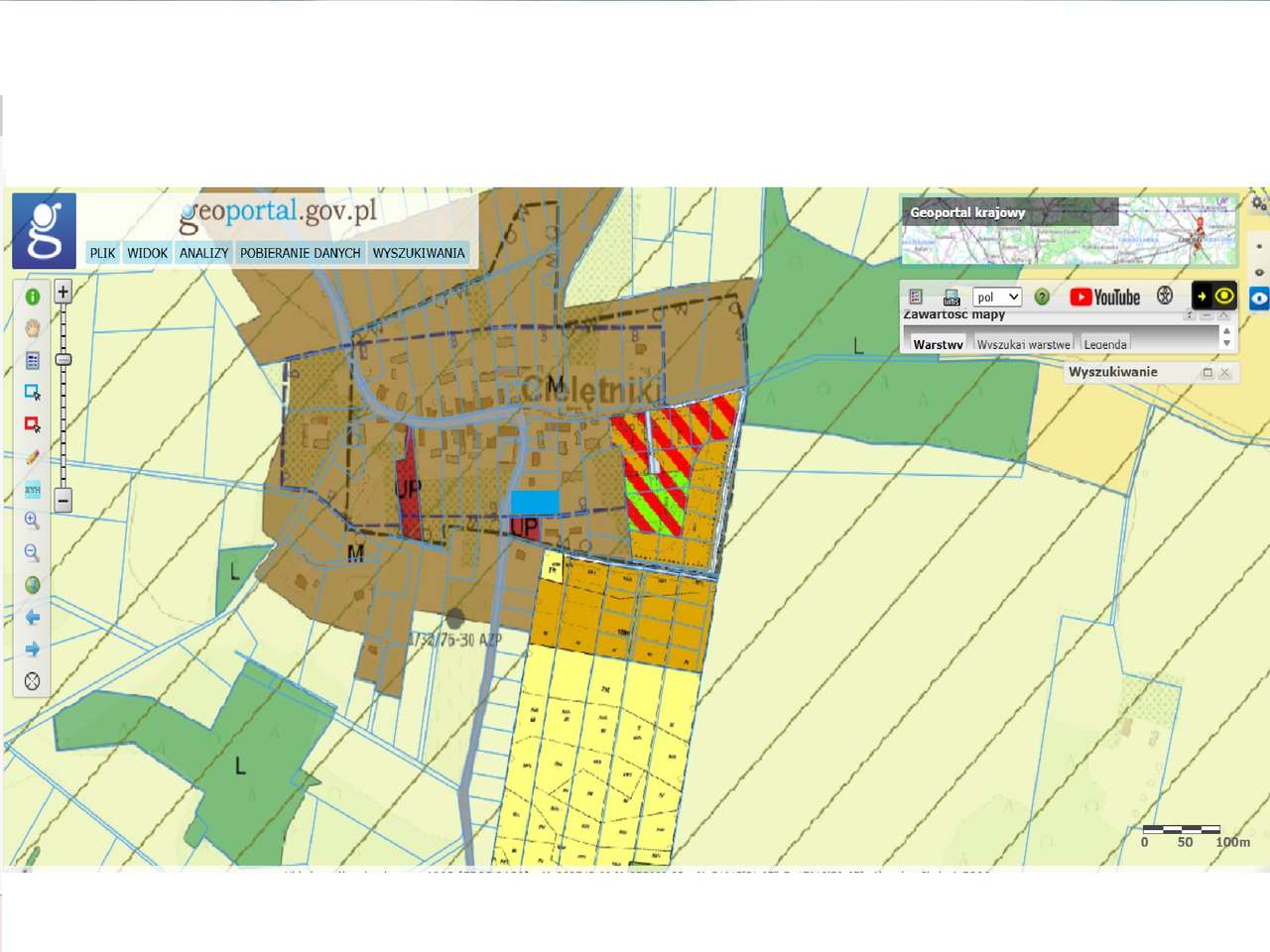Open the layer list icon in right toolbar

click(916, 297)
